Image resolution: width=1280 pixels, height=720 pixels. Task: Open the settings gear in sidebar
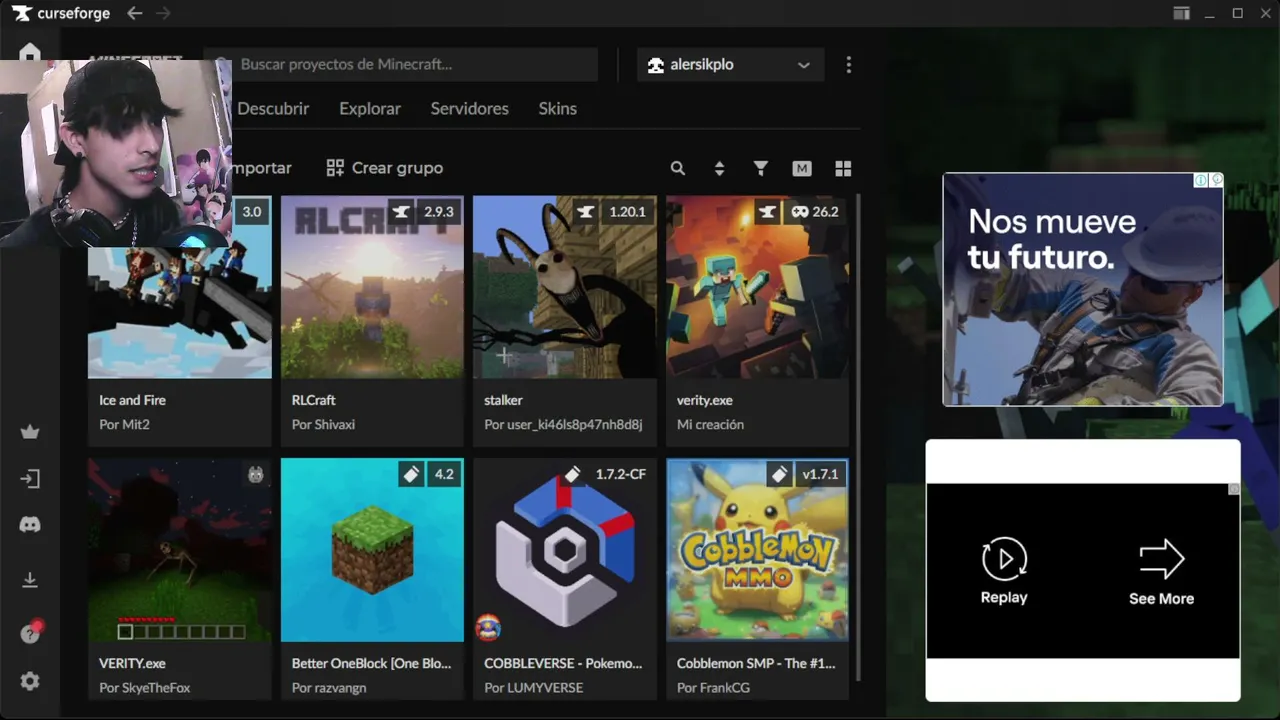[30, 682]
